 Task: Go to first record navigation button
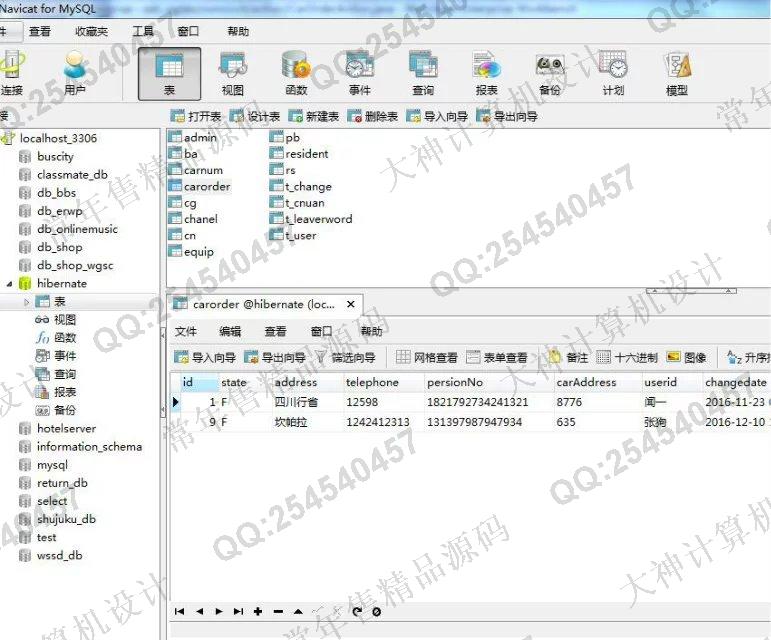coord(179,611)
